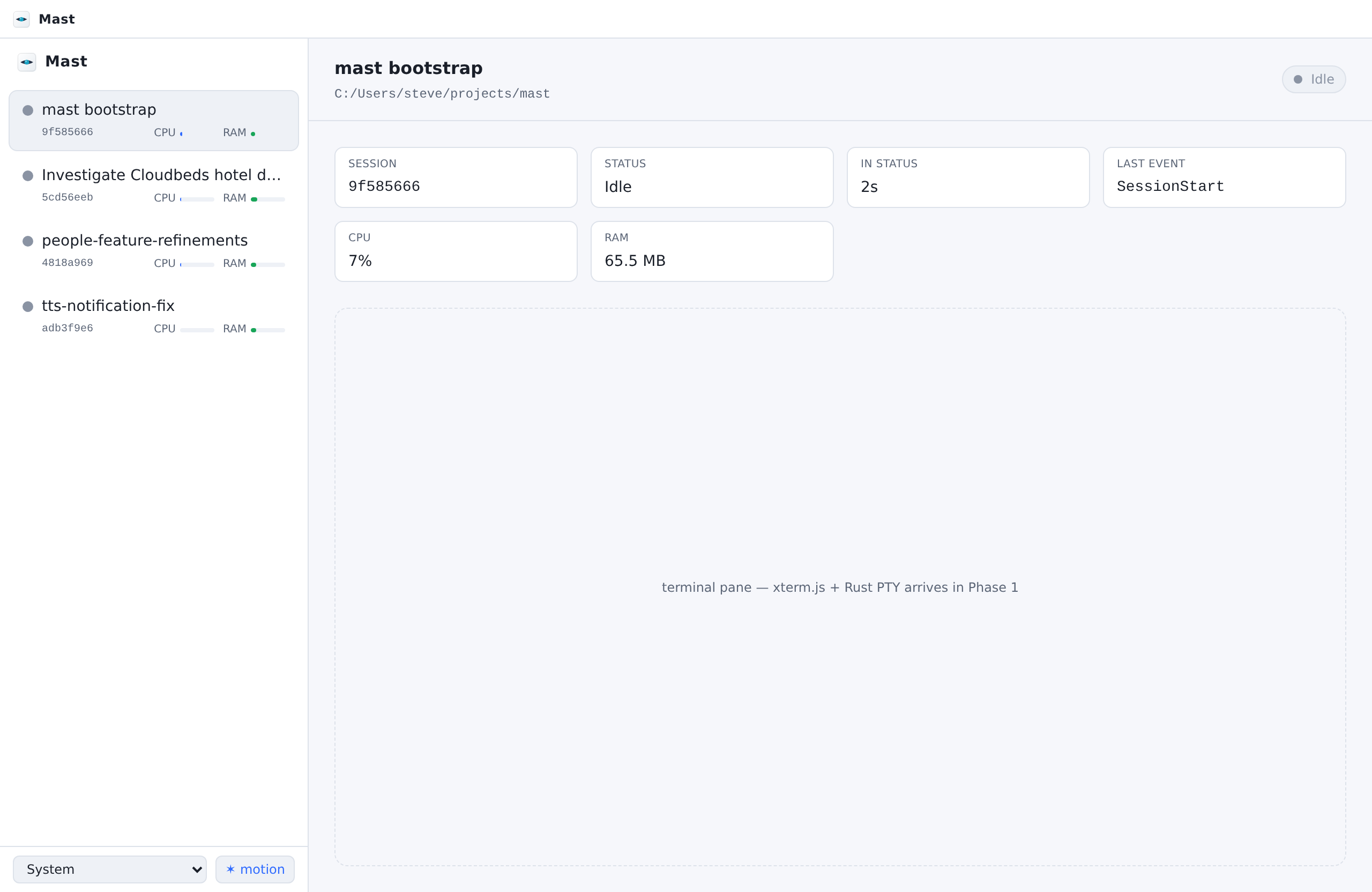Click RAM meter of people-feature-refinements row
The height and width of the screenshot is (892, 1372).
pos(268,265)
